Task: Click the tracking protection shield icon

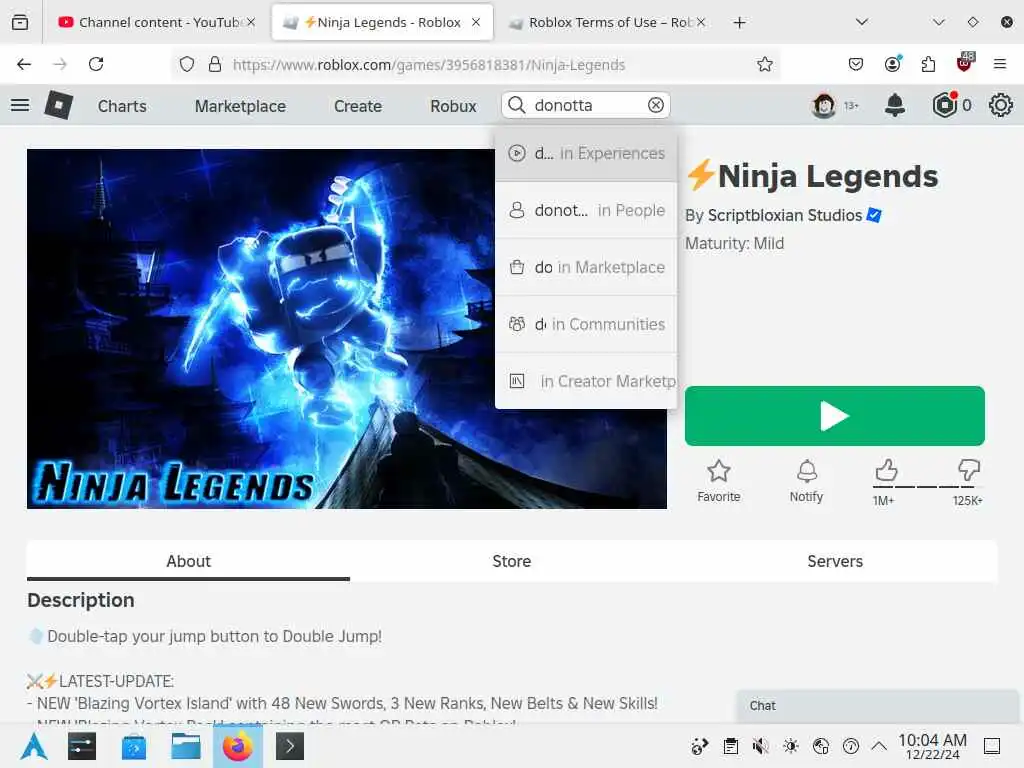Action: [187, 64]
